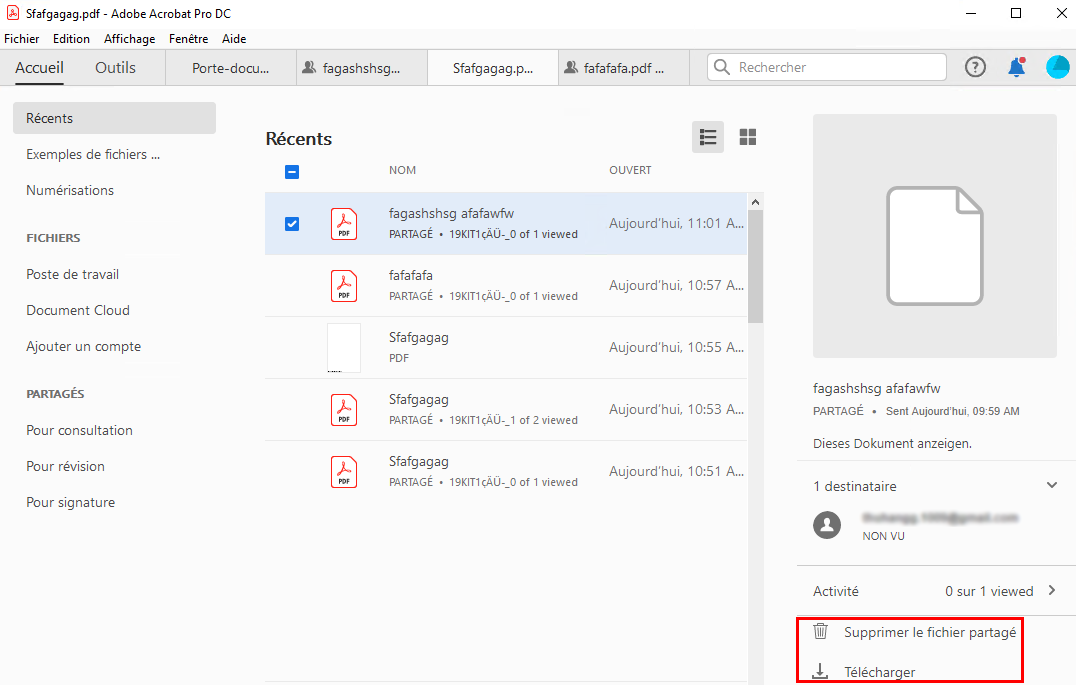Image resolution: width=1076 pixels, height=685 pixels.
Task: Open notifications bell icon
Action: point(1016,67)
